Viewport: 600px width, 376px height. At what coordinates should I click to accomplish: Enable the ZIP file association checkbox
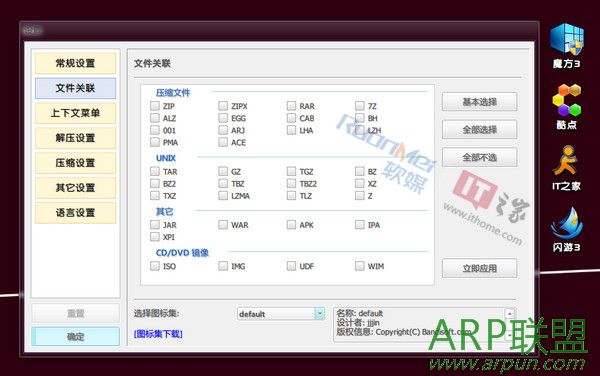[x=155, y=106]
